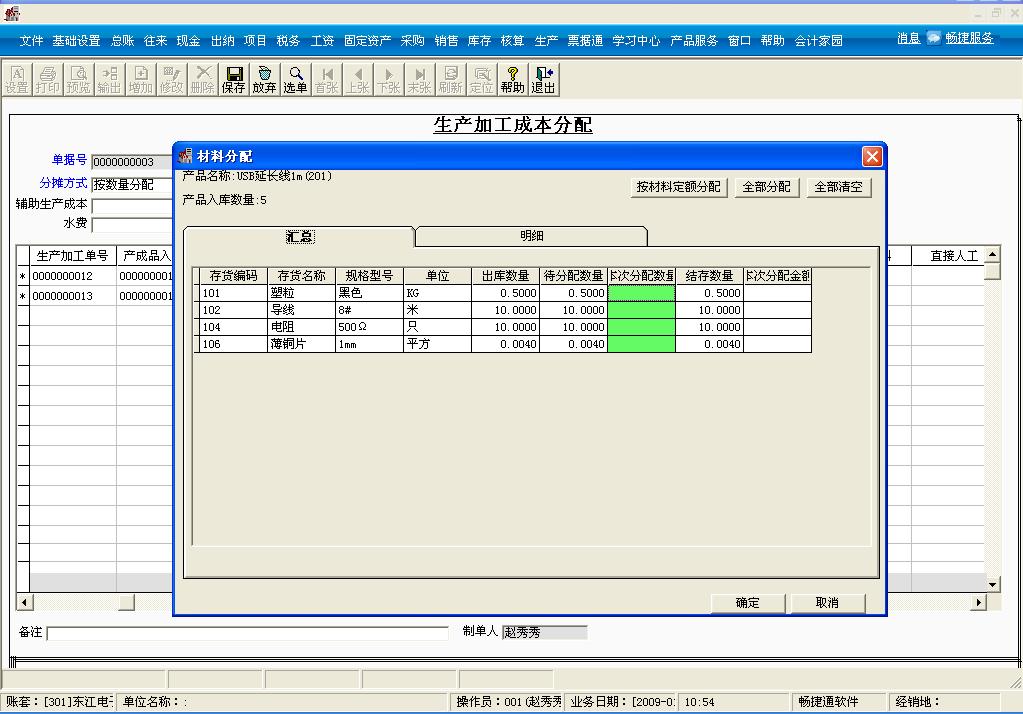Click the 打印 print icon
Screen dimensions: 1023x714
(48, 80)
